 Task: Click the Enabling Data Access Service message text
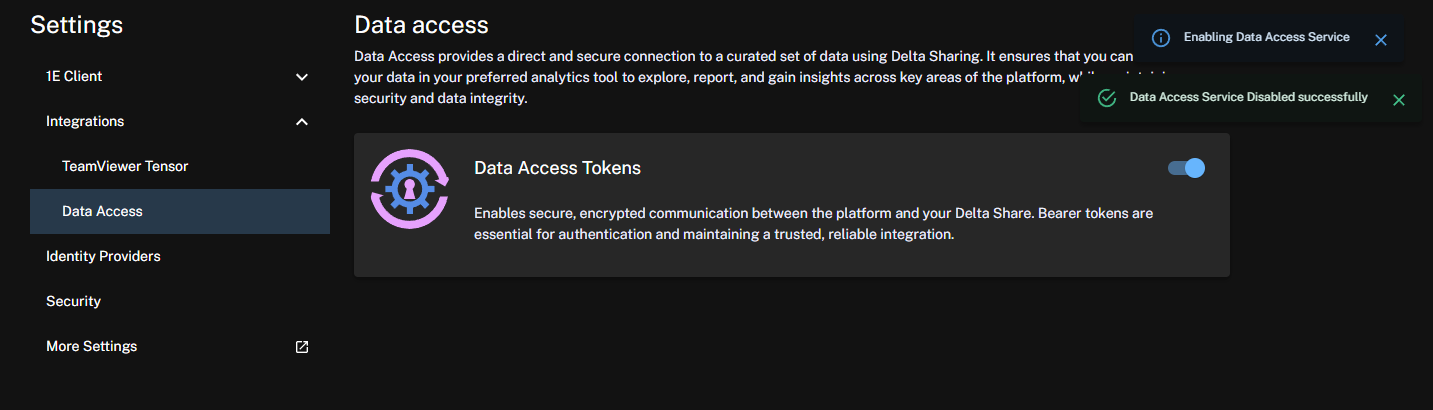1266,37
